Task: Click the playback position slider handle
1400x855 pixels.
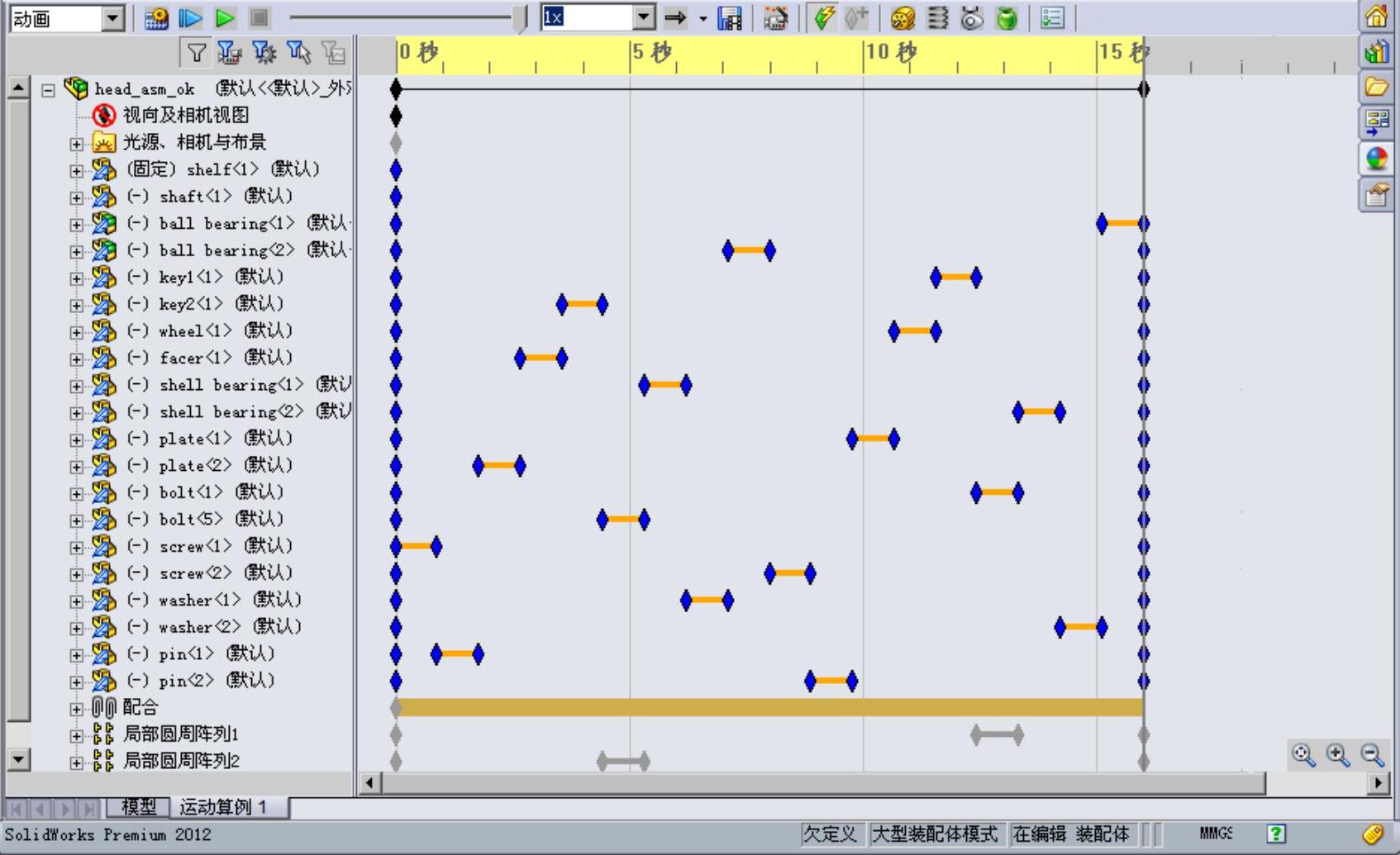Action: tap(520, 18)
